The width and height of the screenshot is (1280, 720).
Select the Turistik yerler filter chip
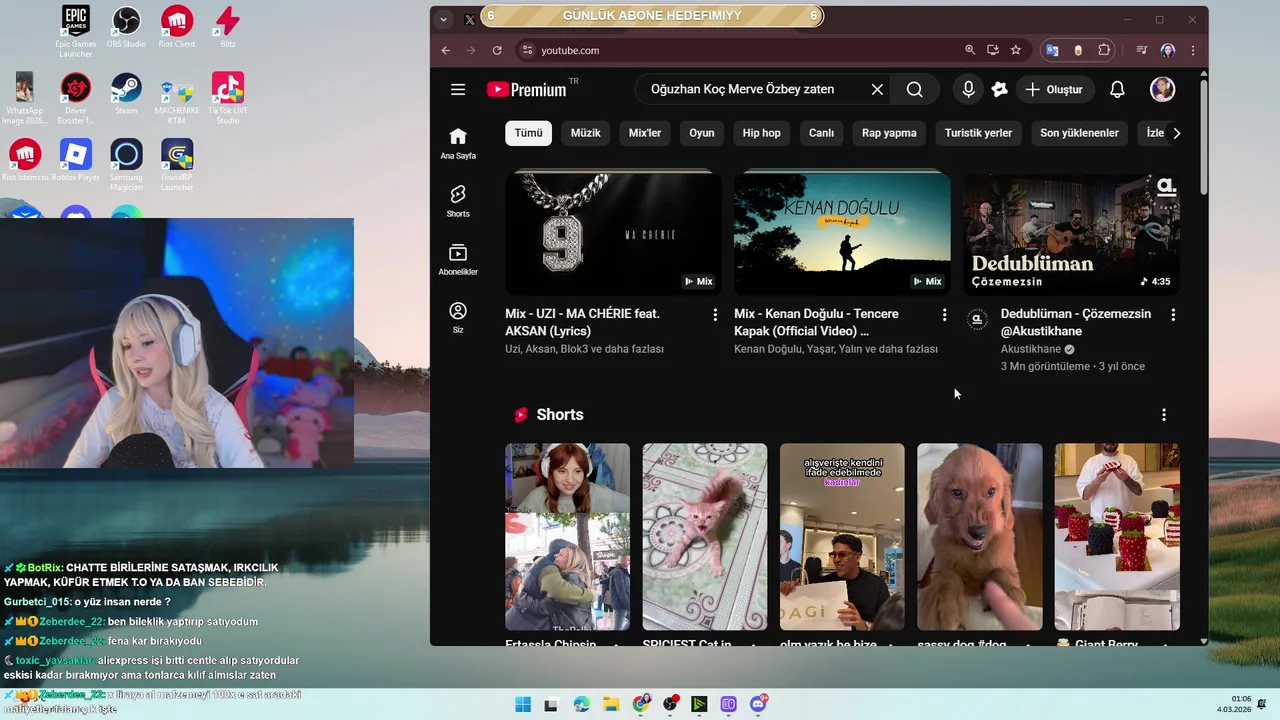[978, 133]
